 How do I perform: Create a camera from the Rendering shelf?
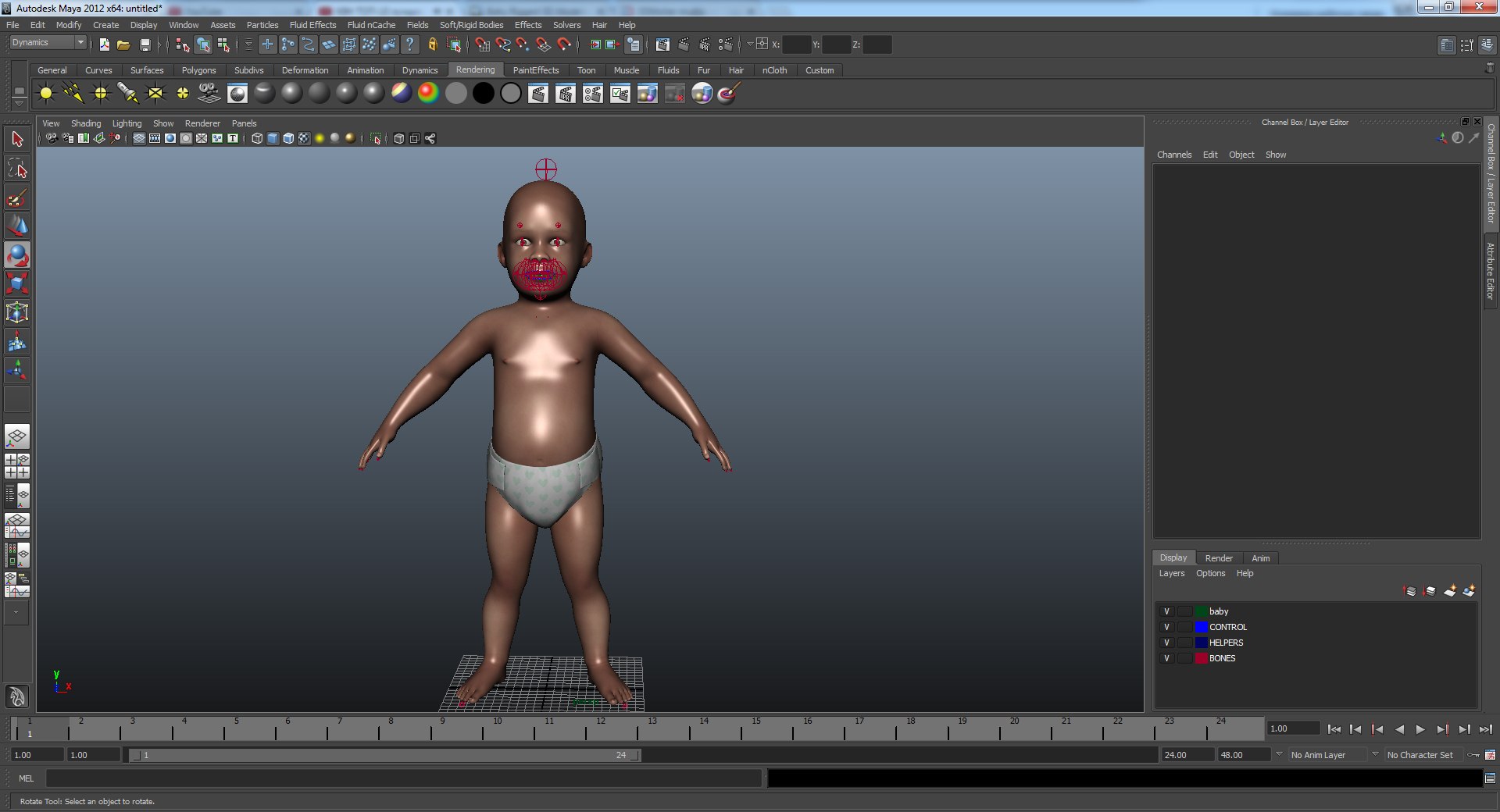209,94
